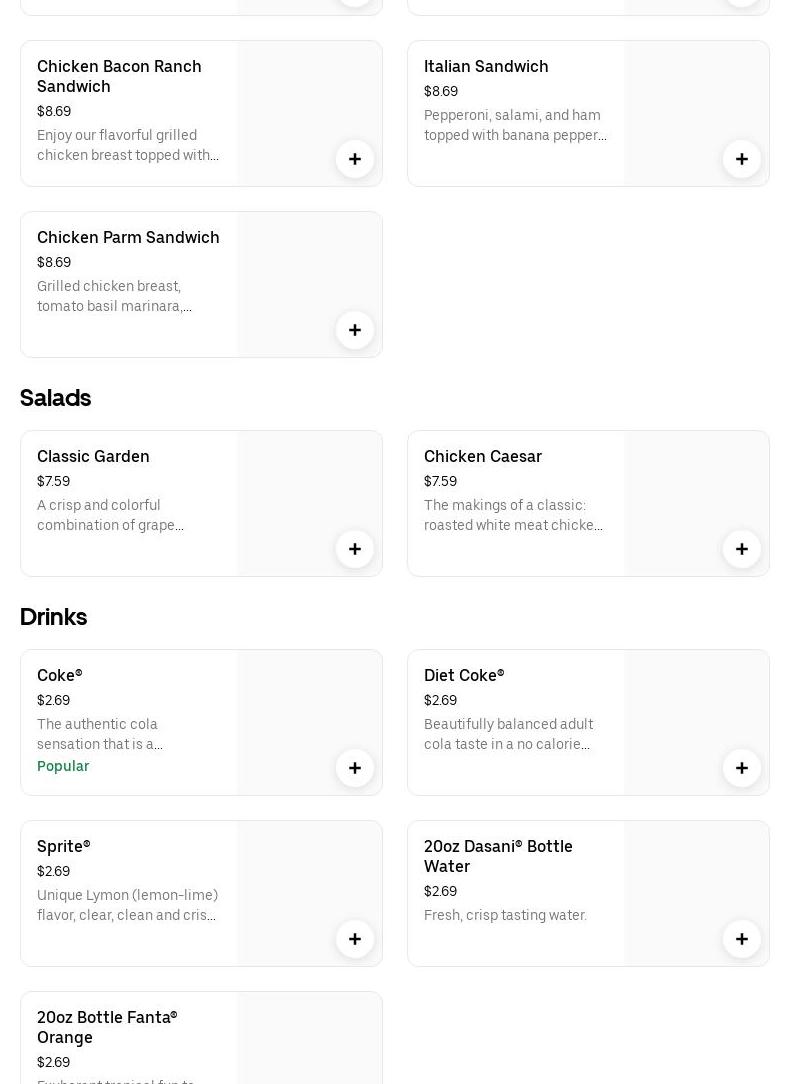This screenshot has height=1084, width=804.
Task: Open the Sprite drink title
Action: tap(64, 846)
